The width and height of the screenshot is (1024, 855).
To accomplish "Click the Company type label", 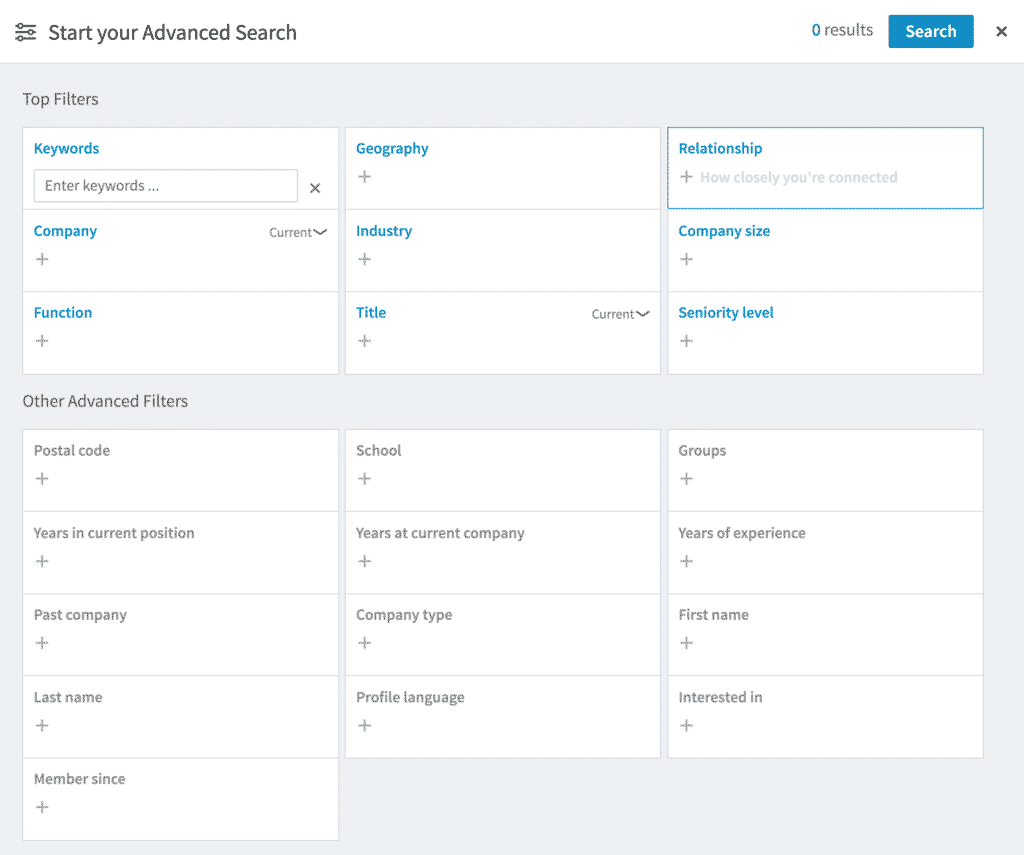I will click(x=404, y=615).
